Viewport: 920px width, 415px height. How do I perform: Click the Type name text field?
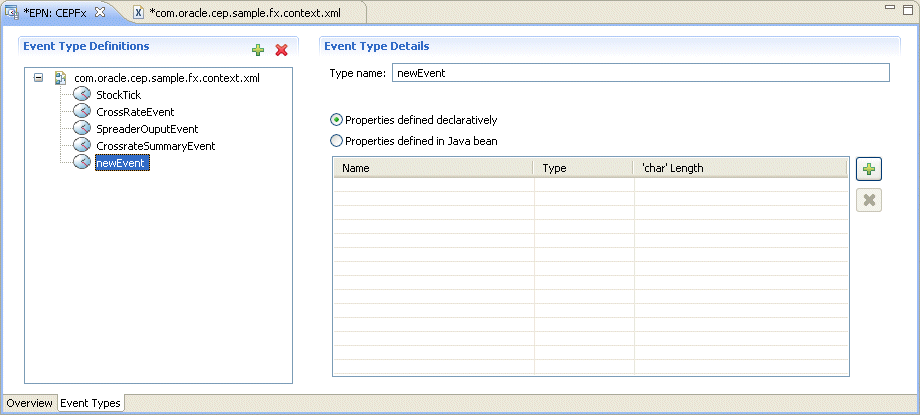click(641, 73)
